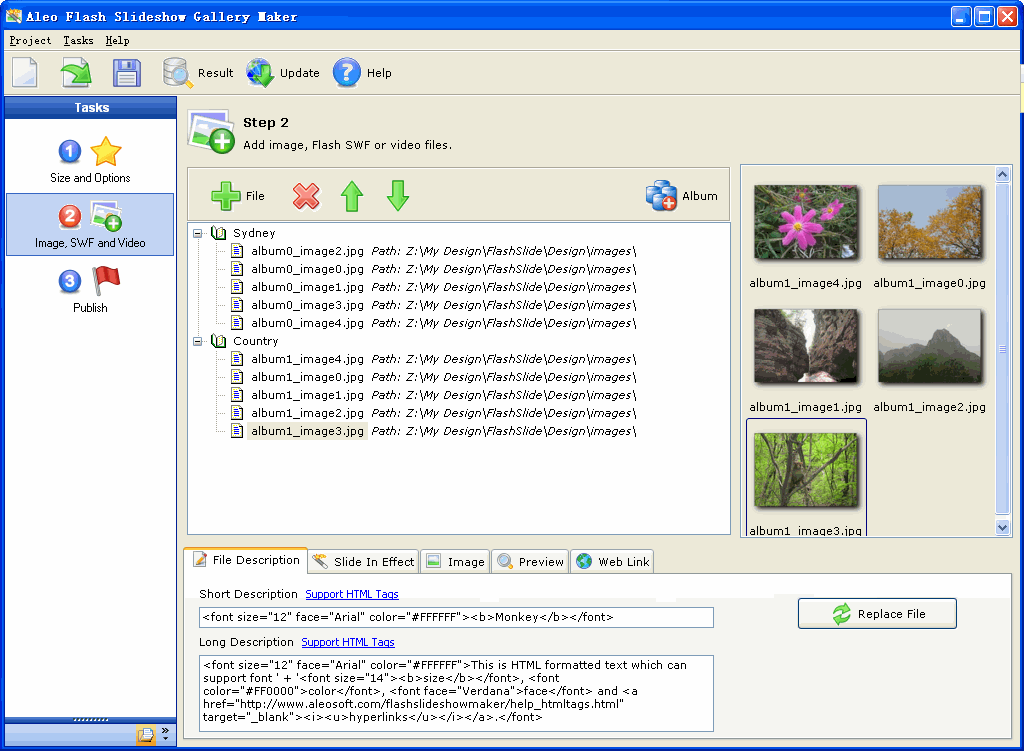The image size is (1024, 751).
Task: Select album1_image0.jpg in the tree
Action: pos(307,377)
